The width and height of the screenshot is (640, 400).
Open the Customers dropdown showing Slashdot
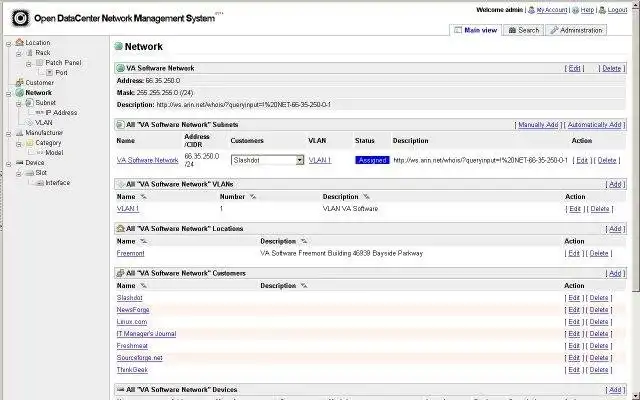[x=267, y=160]
